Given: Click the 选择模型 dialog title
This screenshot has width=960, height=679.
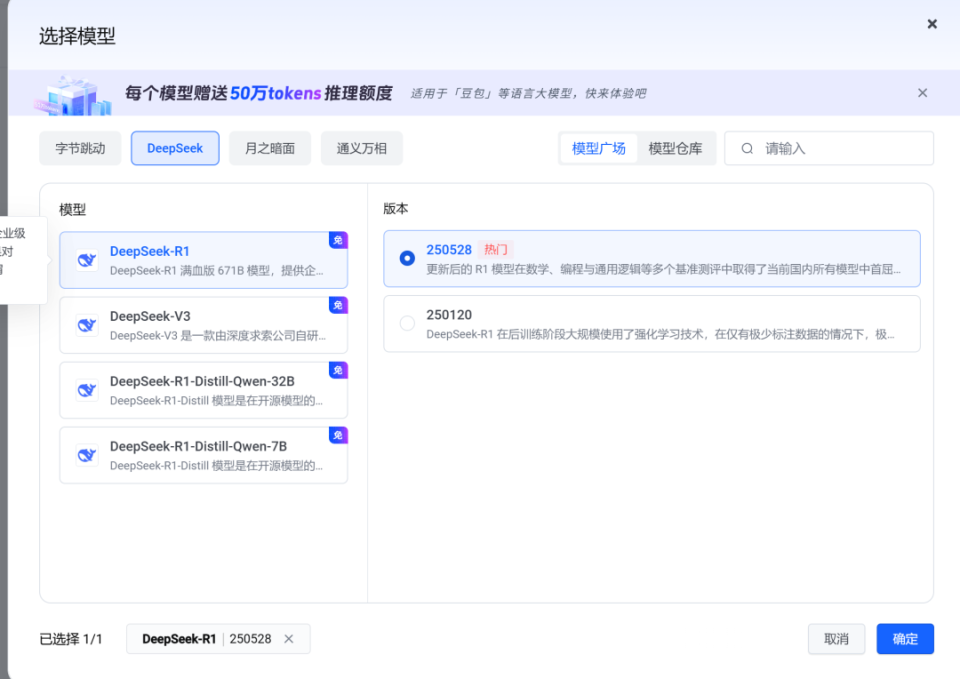Looking at the screenshot, I should [x=77, y=36].
